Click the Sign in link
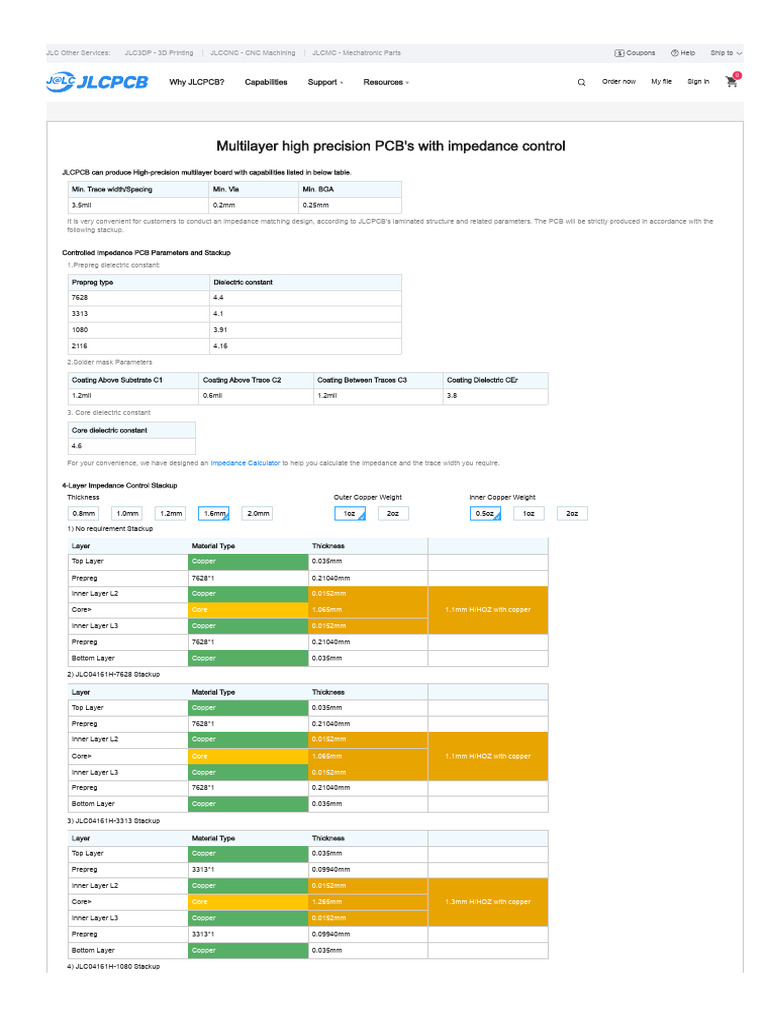Screen dimensions: 768x1024 tap(698, 82)
